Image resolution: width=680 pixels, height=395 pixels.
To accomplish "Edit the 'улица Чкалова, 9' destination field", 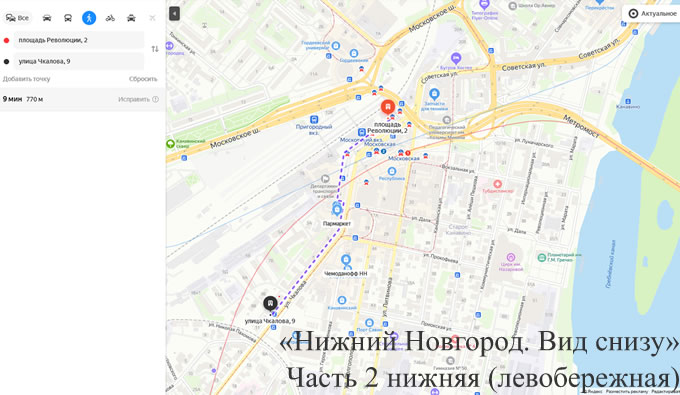I will pyautogui.click(x=78, y=61).
